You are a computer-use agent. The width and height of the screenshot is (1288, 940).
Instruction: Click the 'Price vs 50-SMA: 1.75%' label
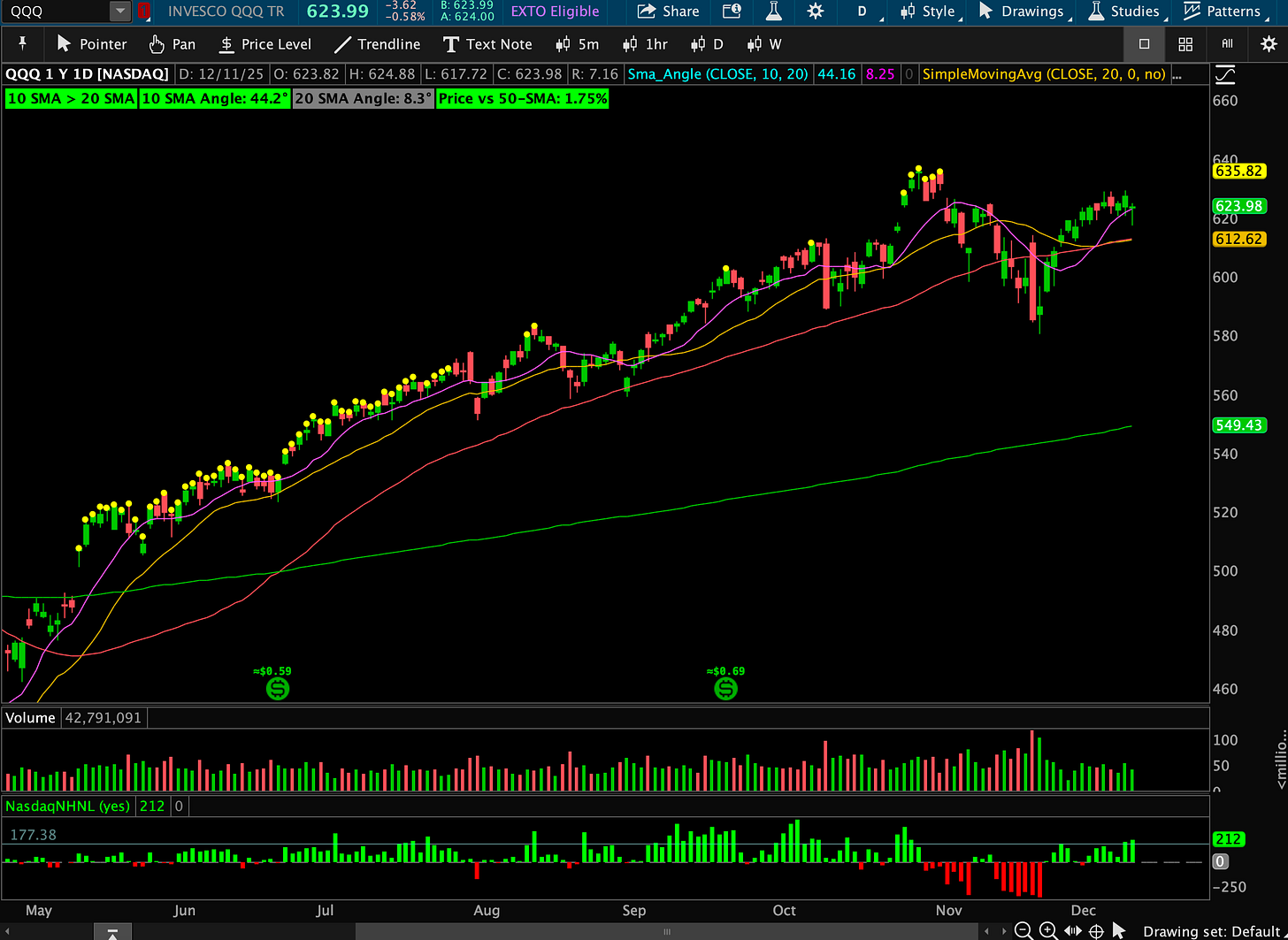click(523, 98)
